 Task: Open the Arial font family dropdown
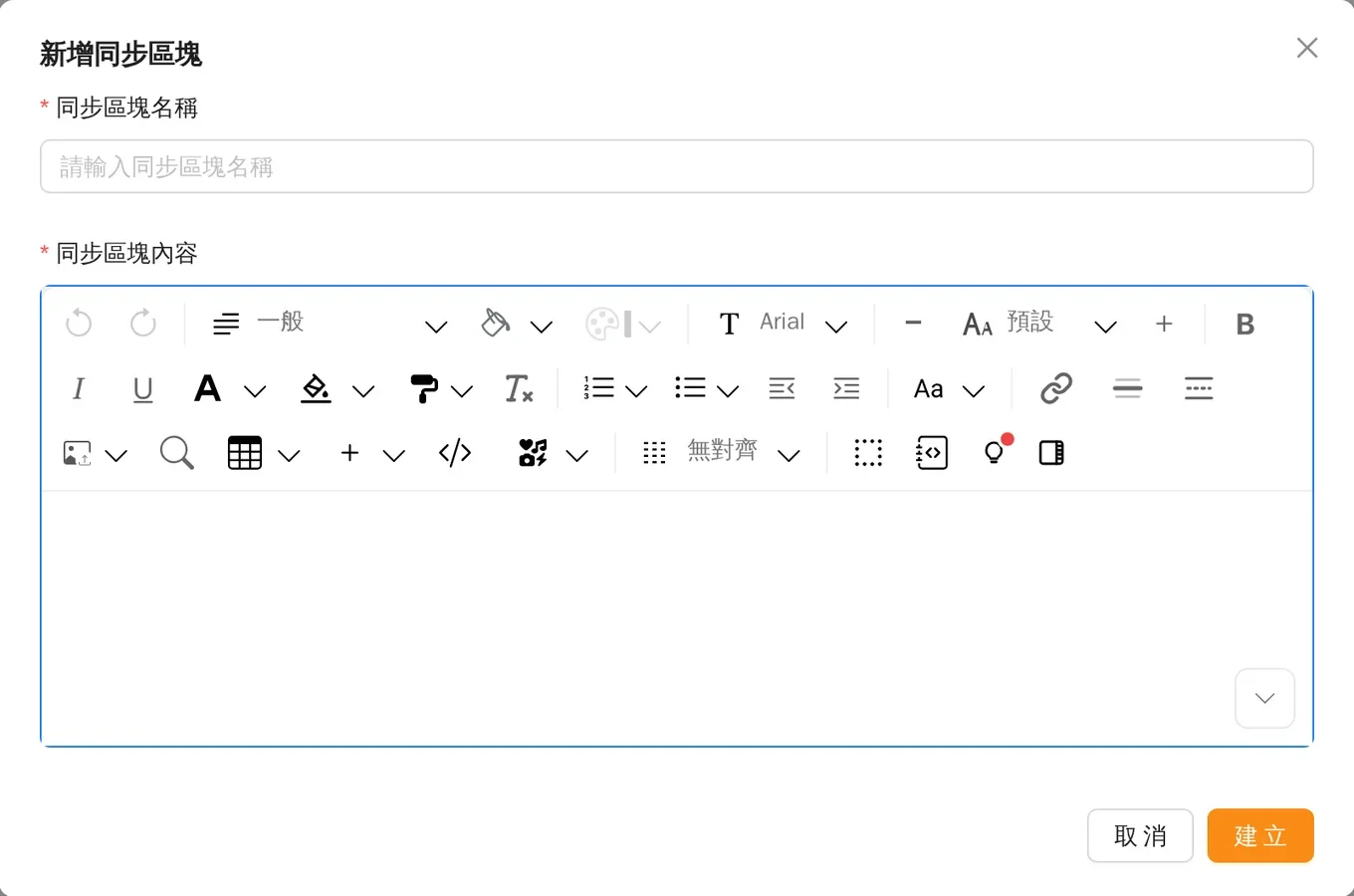783,324
